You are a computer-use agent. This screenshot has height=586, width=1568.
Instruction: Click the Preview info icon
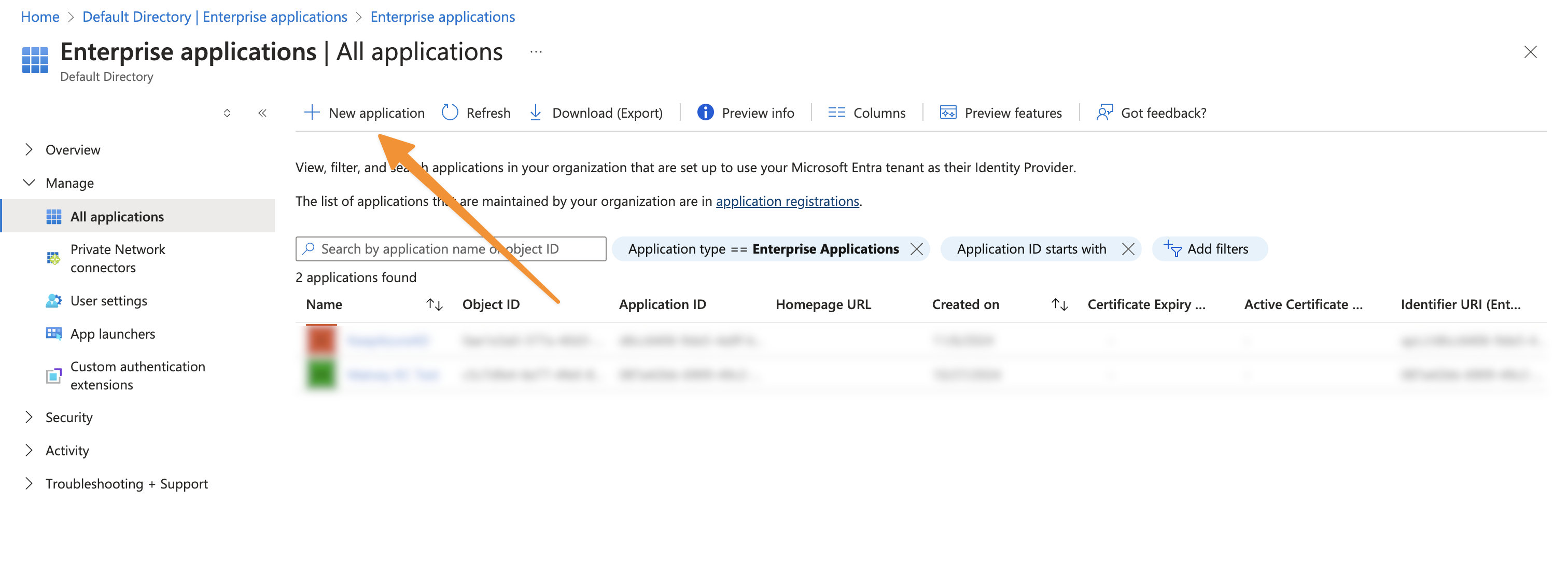click(x=706, y=113)
